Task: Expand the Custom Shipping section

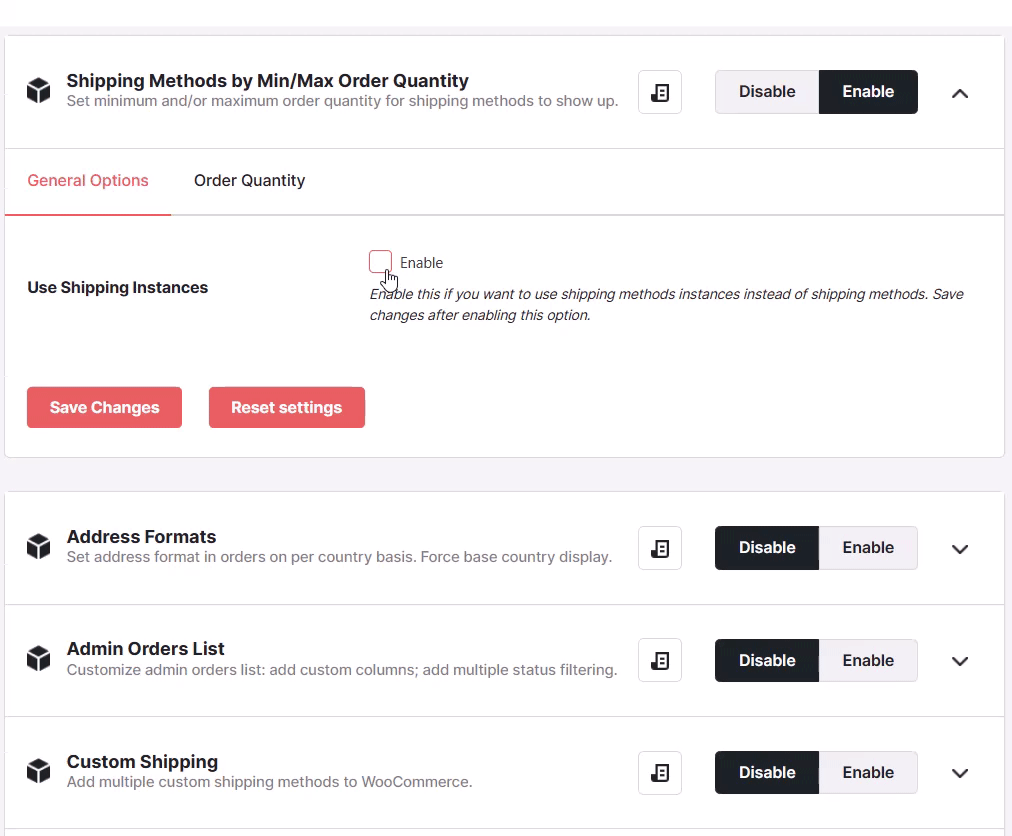Action: 960,773
